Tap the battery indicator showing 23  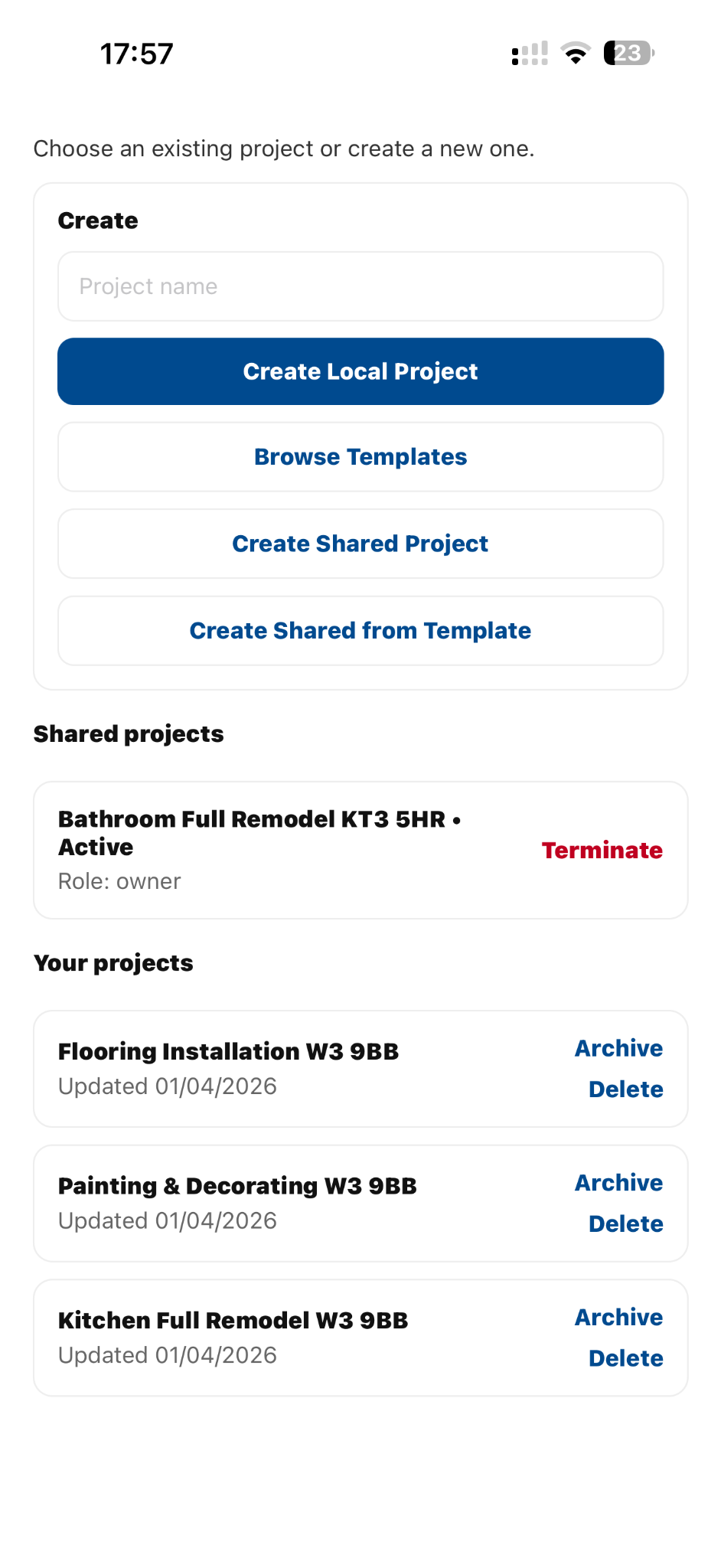628,52
